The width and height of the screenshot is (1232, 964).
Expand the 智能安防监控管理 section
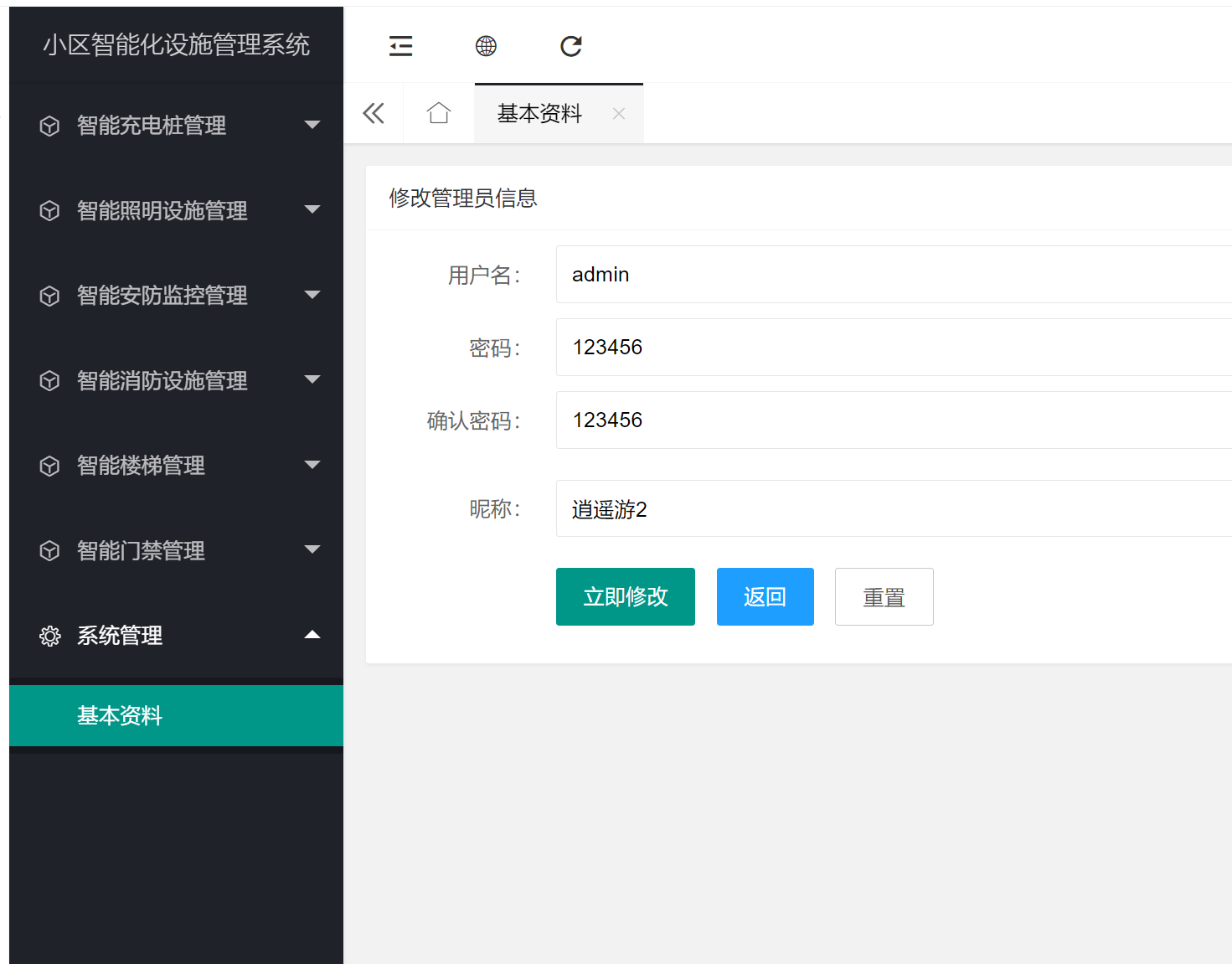point(312,295)
